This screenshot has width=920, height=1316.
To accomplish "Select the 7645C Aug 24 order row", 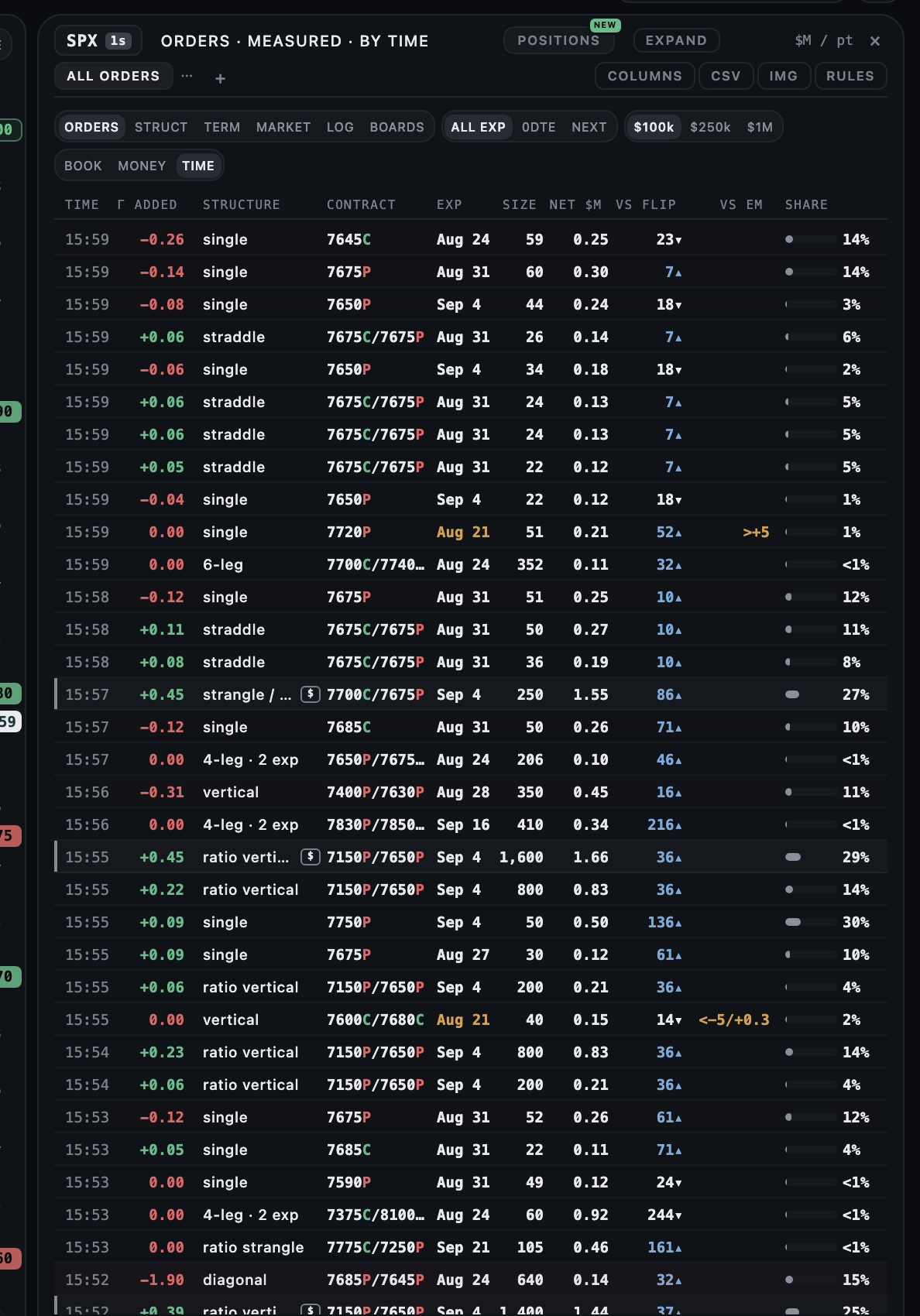I will 471,239.
